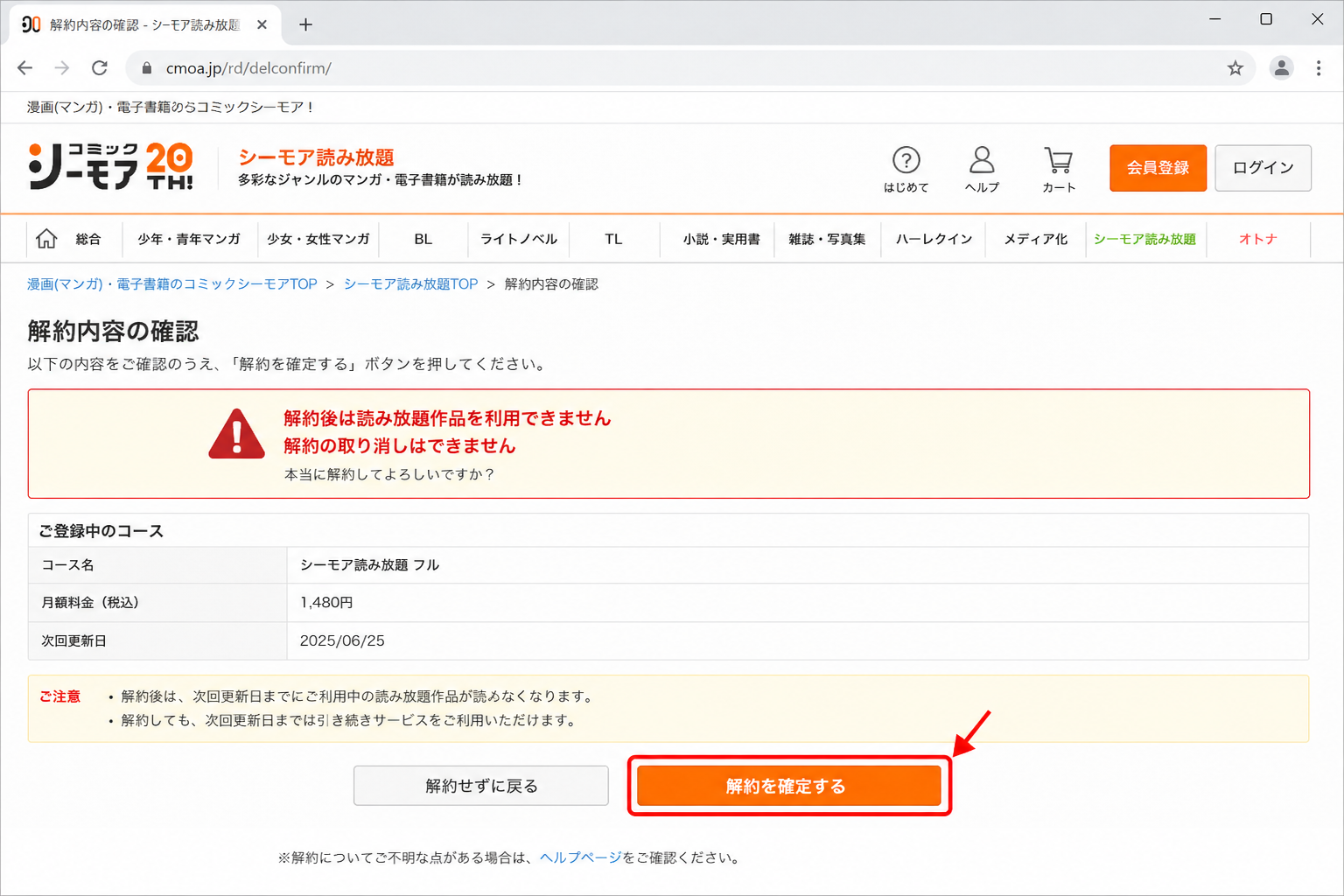Open the Chrome three-dot menu
1344x896 pixels.
coord(1319,67)
